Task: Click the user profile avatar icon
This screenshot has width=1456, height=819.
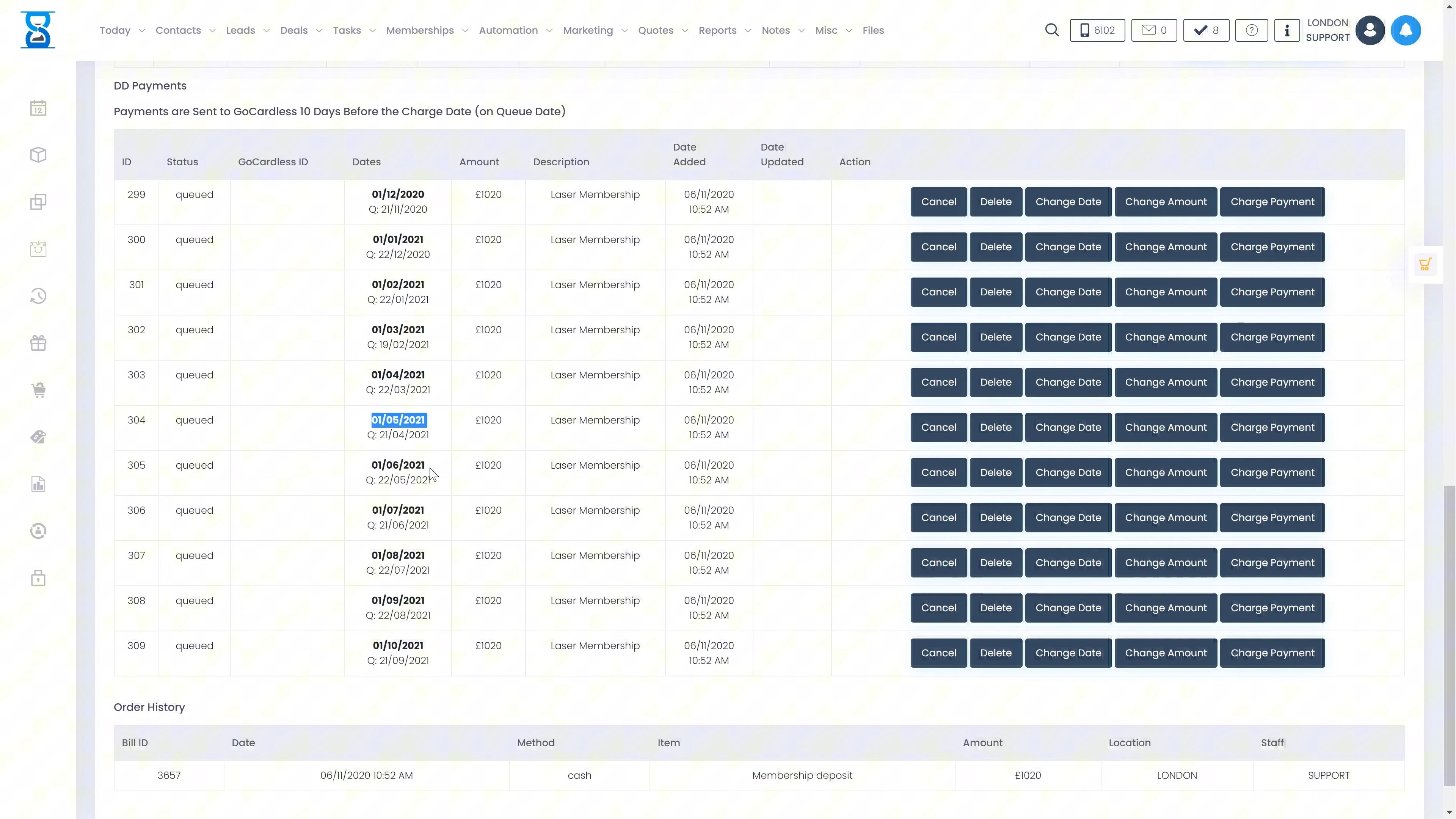Action: click(x=1370, y=30)
